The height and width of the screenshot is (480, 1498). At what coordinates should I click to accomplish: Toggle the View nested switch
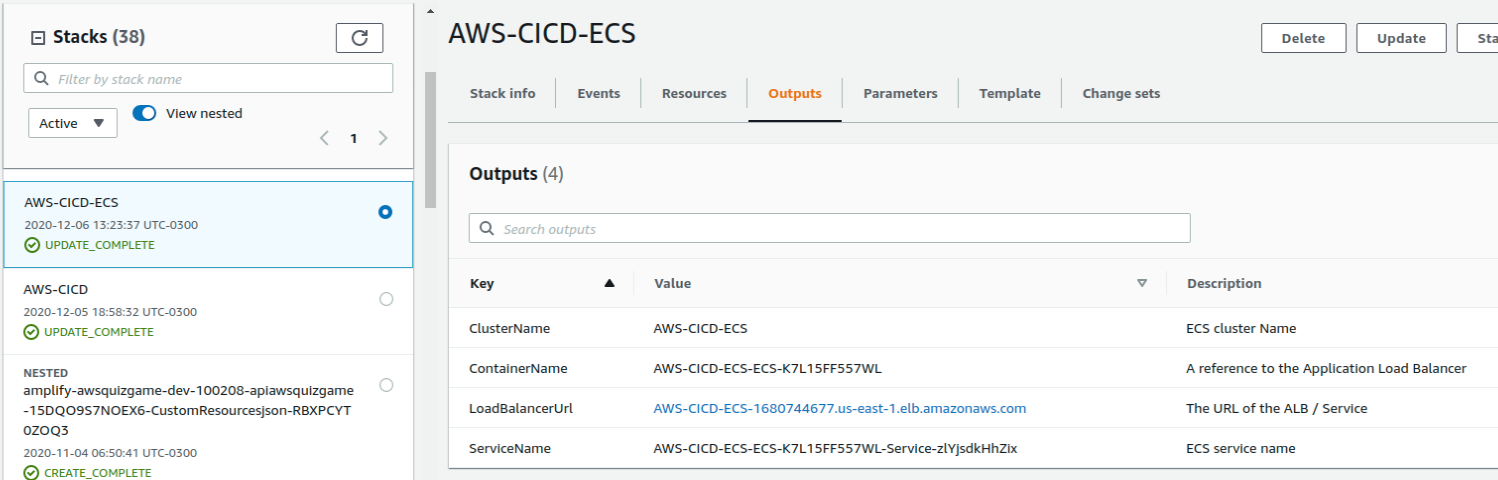click(x=144, y=113)
